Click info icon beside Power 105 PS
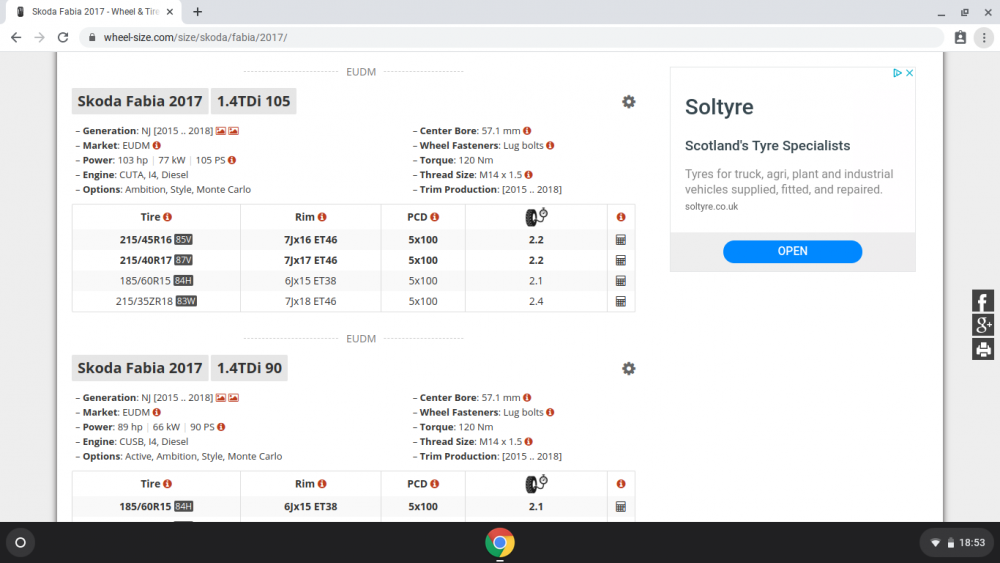 [232, 160]
